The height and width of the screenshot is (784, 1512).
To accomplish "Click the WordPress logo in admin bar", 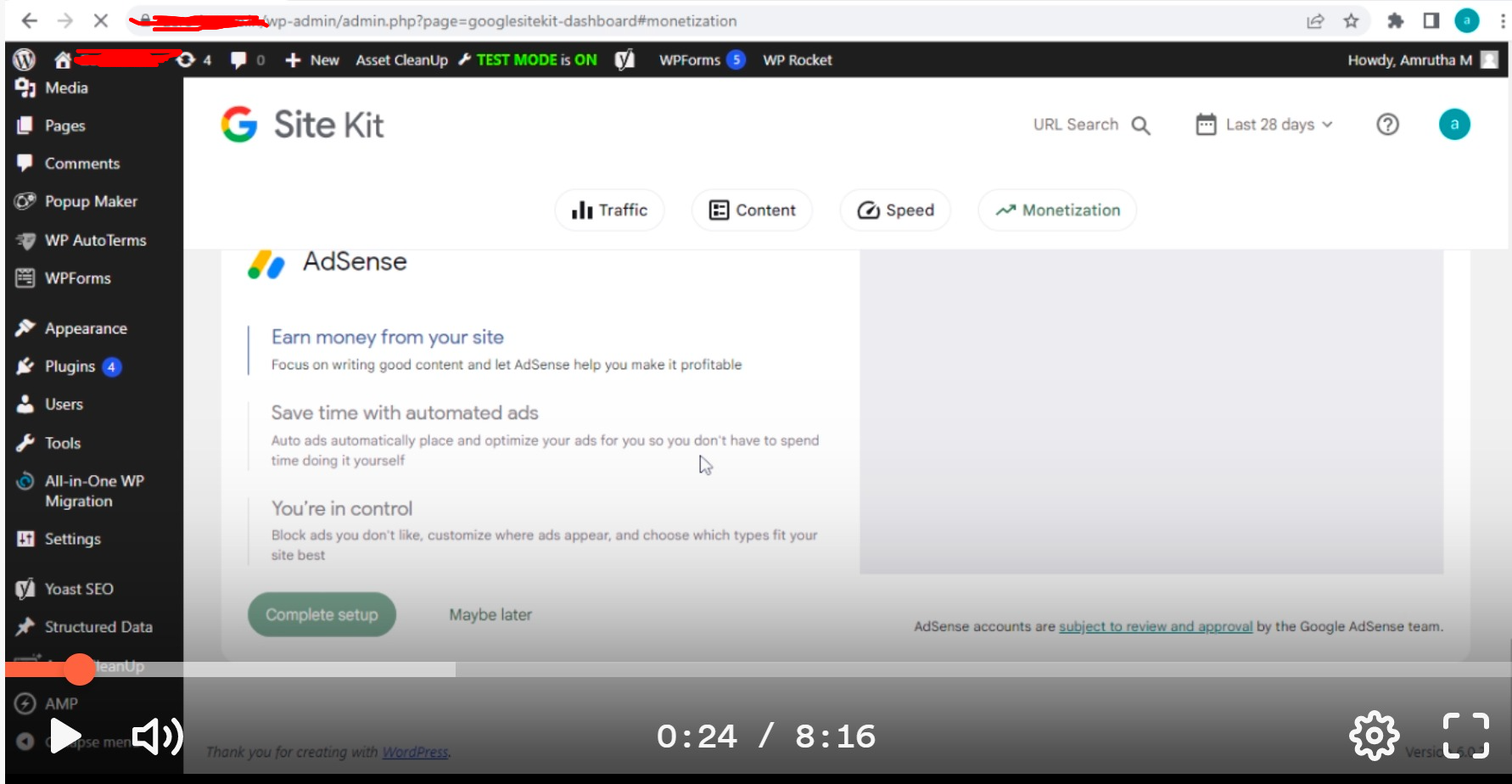I will pyautogui.click(x=24, y=59).
